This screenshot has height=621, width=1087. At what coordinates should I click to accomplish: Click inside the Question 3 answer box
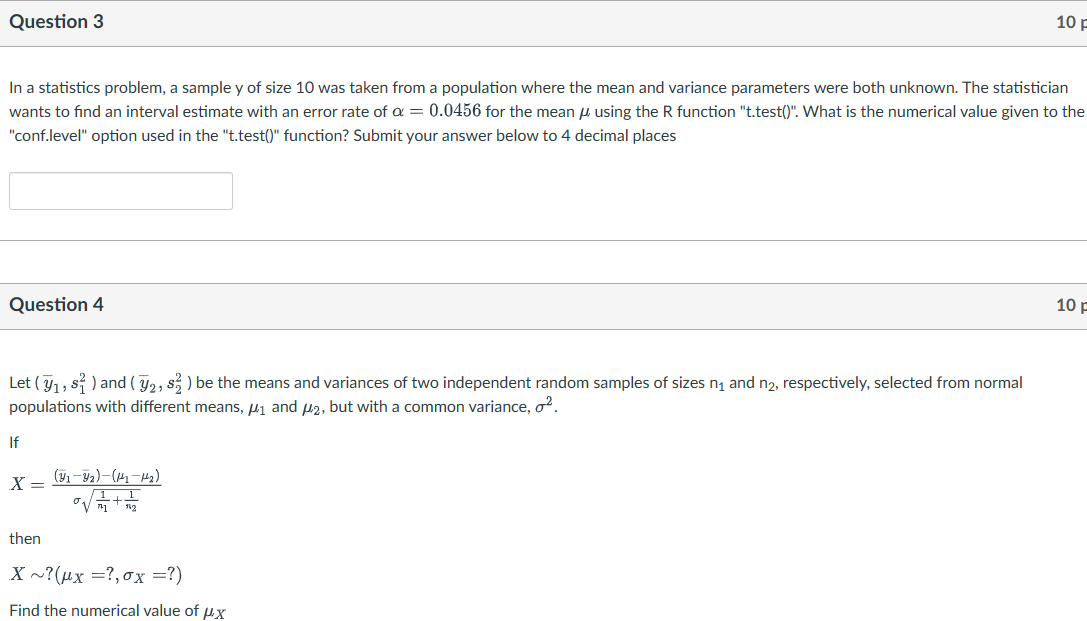click(120, 190)
